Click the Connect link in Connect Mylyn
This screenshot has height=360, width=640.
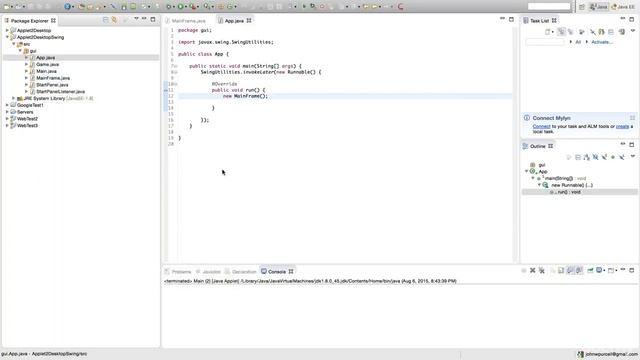point(541,127)
